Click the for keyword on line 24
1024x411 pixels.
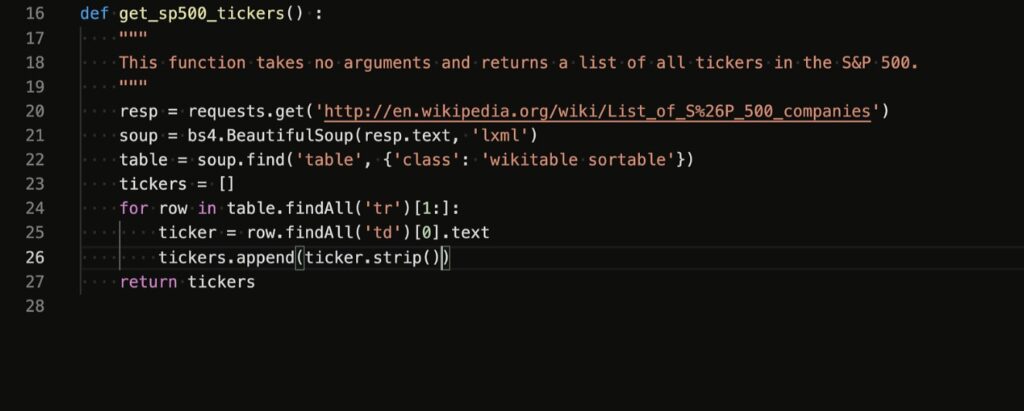click(x=133, y=208)
